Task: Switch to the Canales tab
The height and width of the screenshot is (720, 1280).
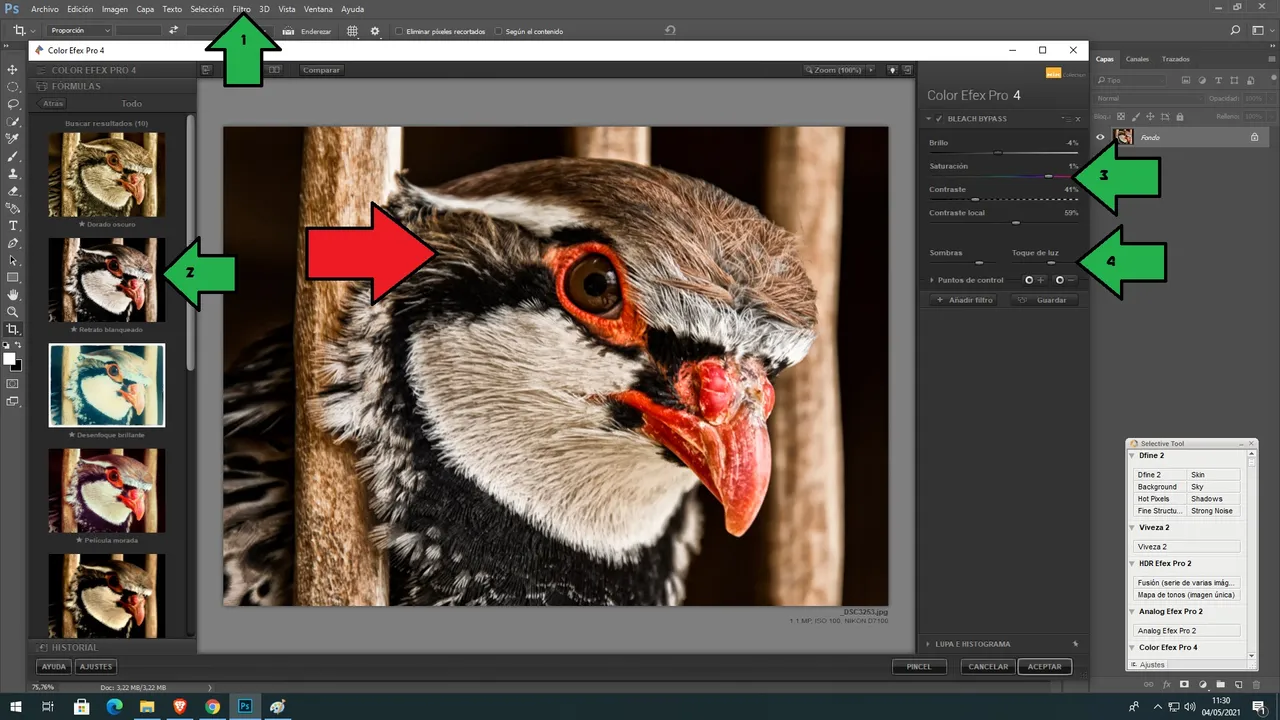Action: (x=1137, y=59)
